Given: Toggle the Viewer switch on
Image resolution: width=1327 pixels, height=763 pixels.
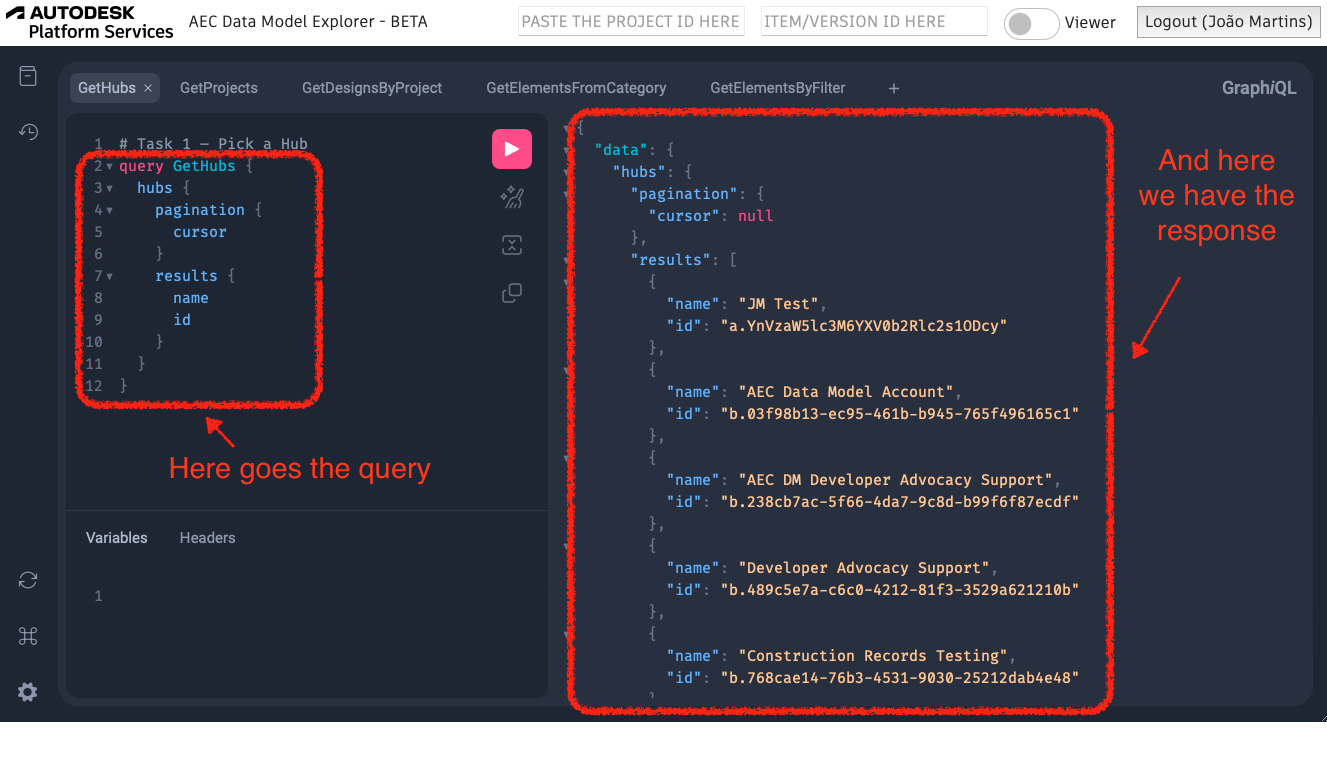Looking at the screenshot, I should (x=1031, y=23).
